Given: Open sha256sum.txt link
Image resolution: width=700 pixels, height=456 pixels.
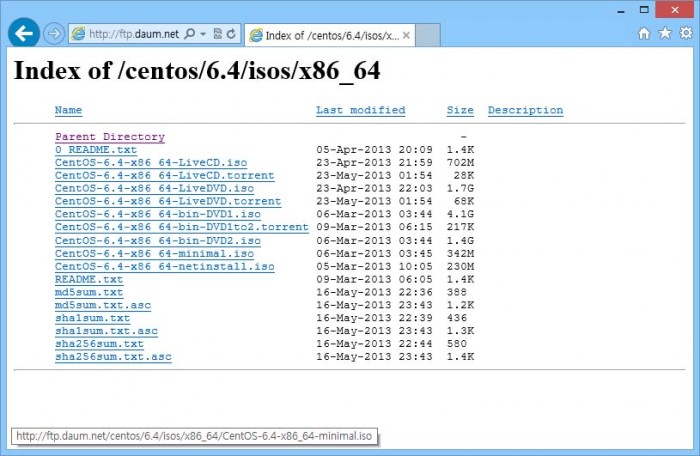Looking at the screenshot, I should [x=100, y=344].
